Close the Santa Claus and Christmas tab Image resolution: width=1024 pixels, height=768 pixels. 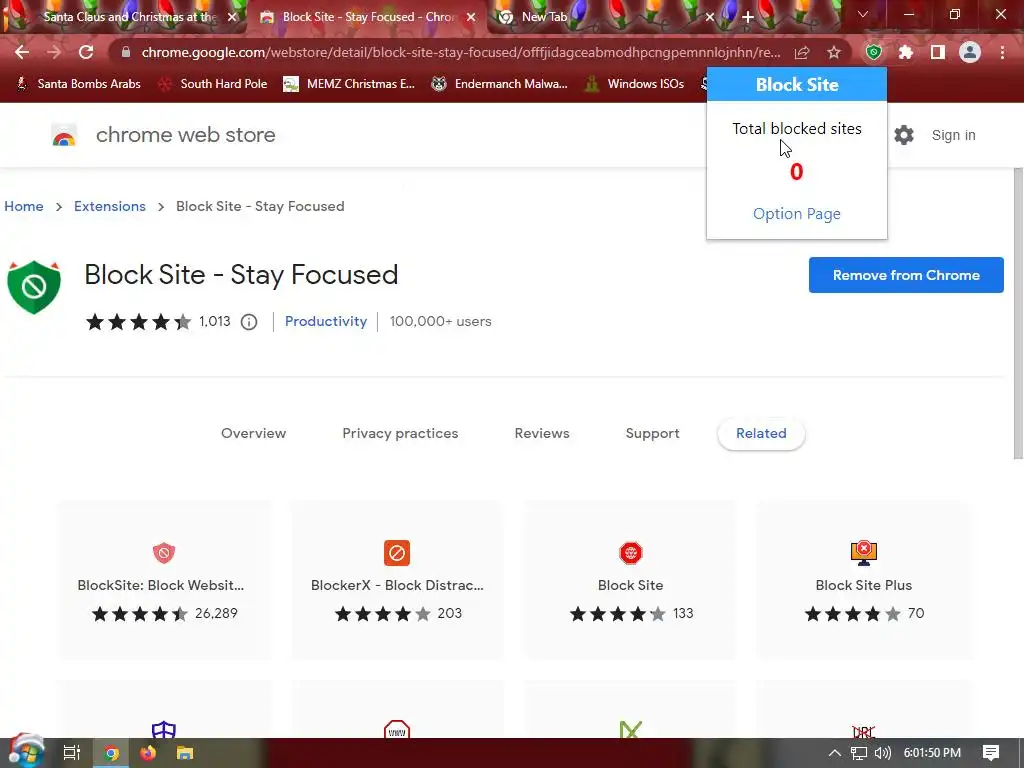(x=232, y=18)
